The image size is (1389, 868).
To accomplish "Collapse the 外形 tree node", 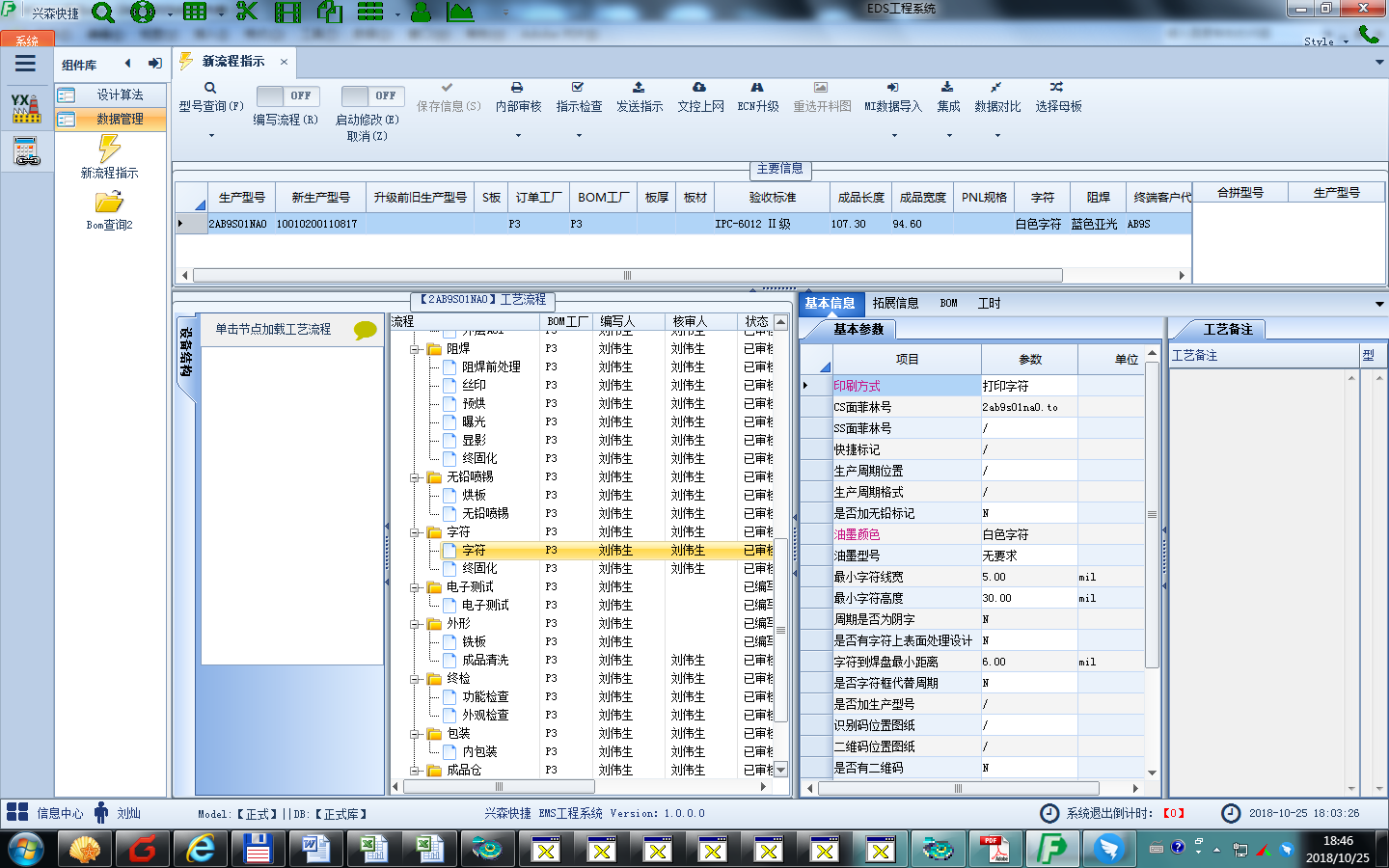I will pyautogui.click(x=415, y=624).
